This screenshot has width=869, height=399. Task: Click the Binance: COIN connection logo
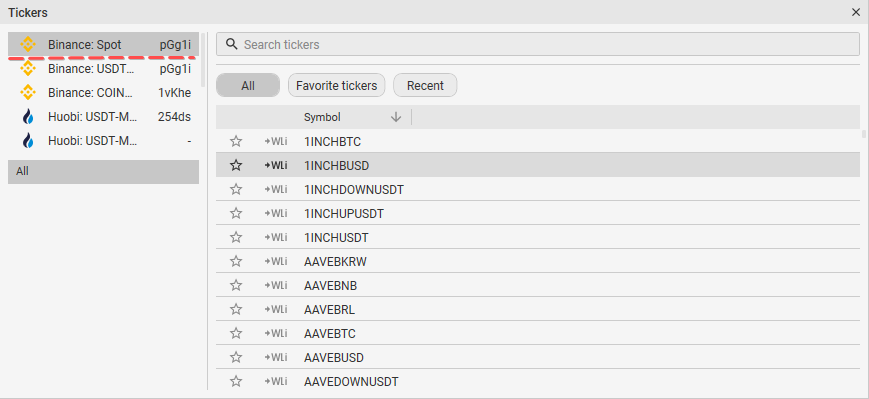pyautogui.click(x=28, y=93)
